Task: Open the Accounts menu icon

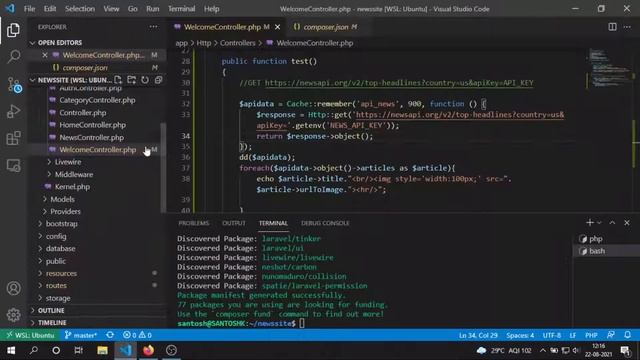Action: point(13,288)
